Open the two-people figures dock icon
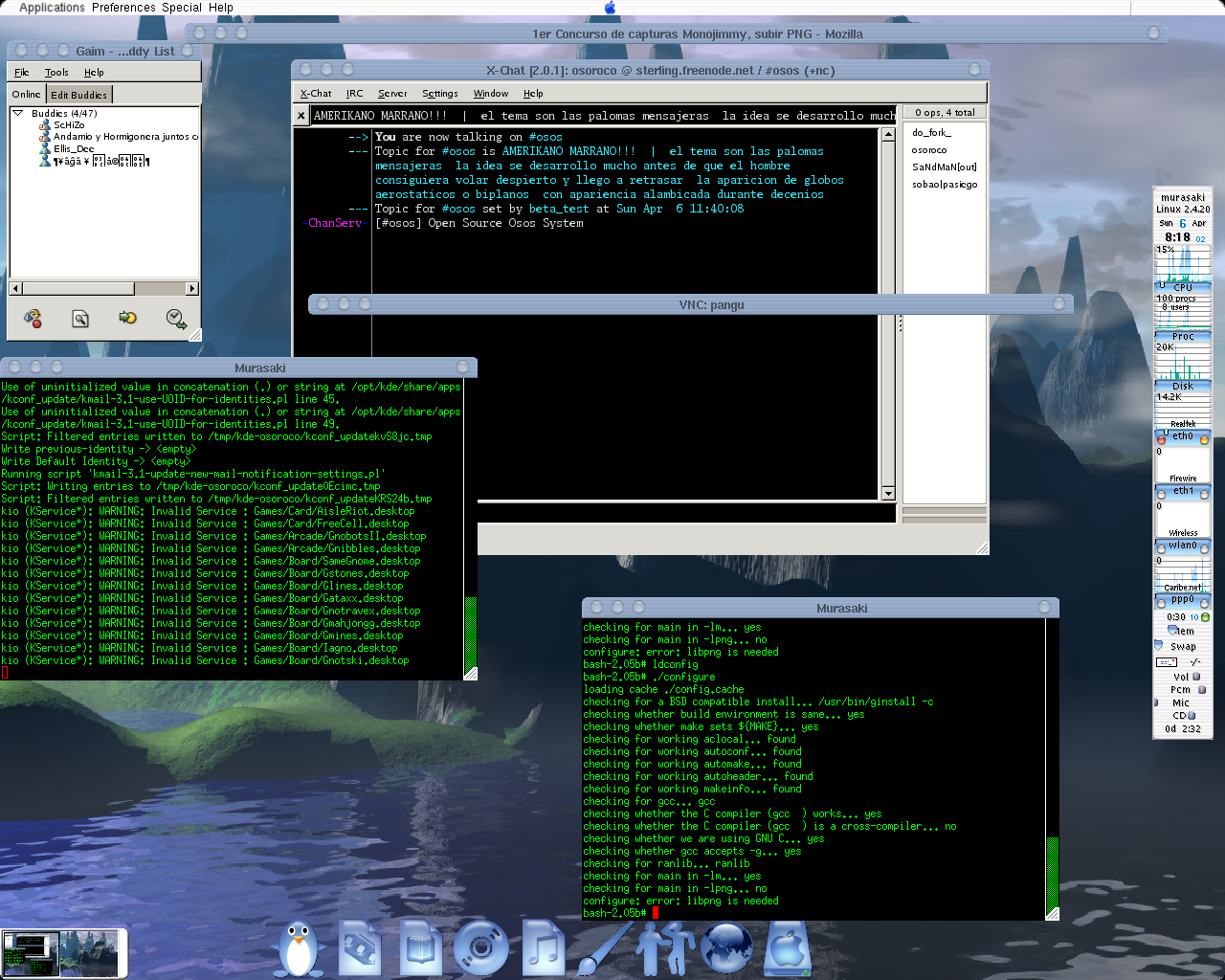This screenshot has height=980, width=1225. tap(665, 948)
